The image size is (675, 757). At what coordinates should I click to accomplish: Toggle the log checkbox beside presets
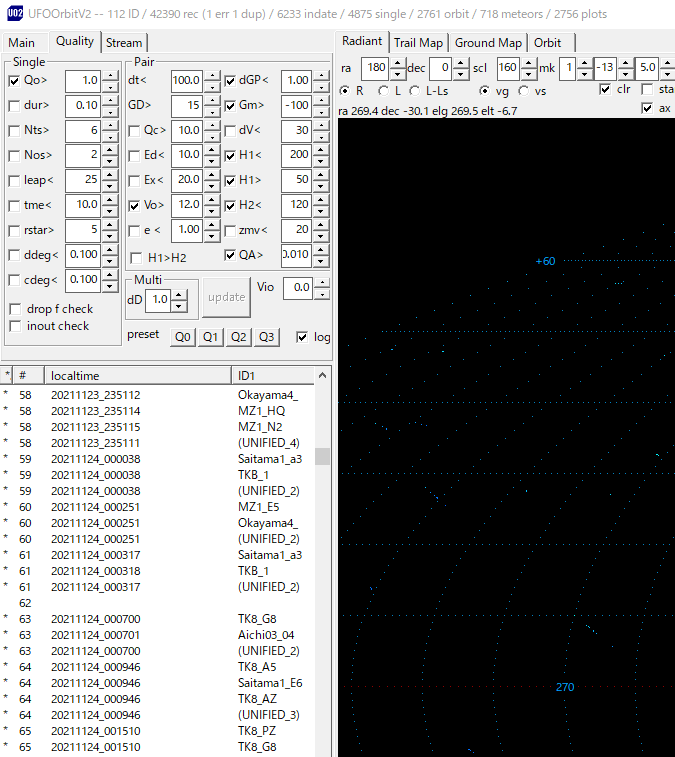click(303, 337)
